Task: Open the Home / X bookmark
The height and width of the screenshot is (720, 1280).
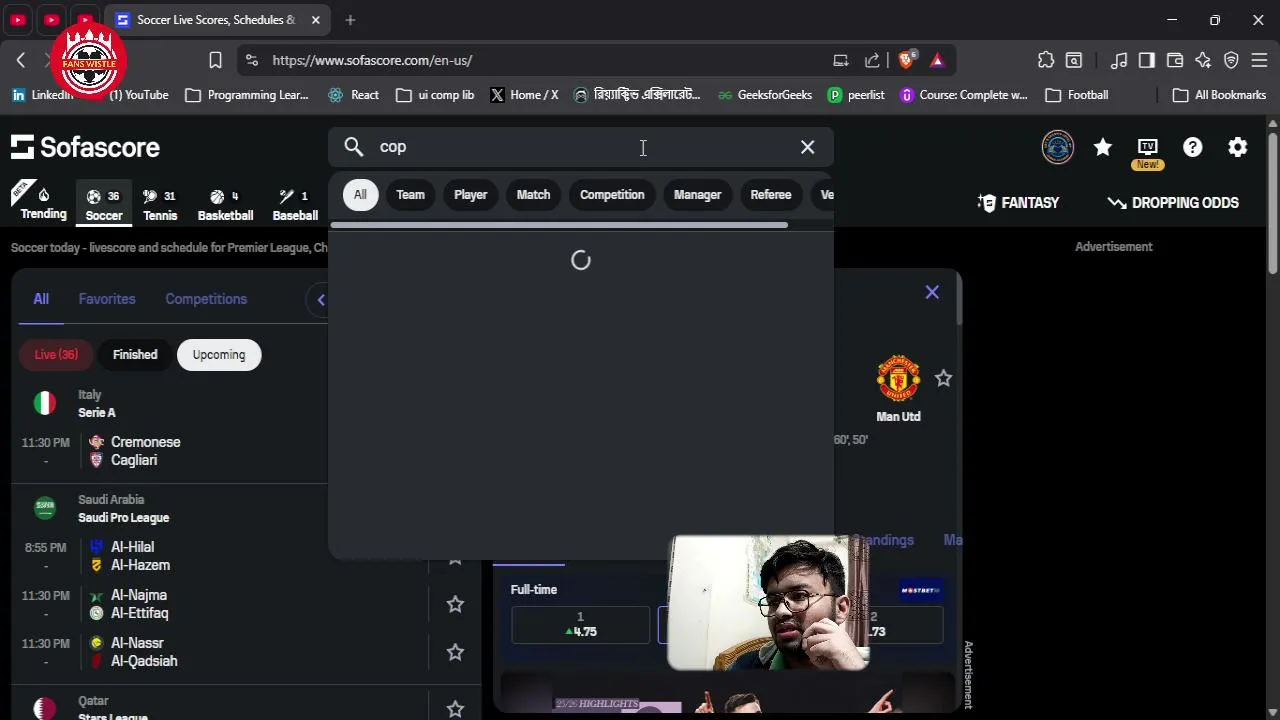Action: (524, 95)
